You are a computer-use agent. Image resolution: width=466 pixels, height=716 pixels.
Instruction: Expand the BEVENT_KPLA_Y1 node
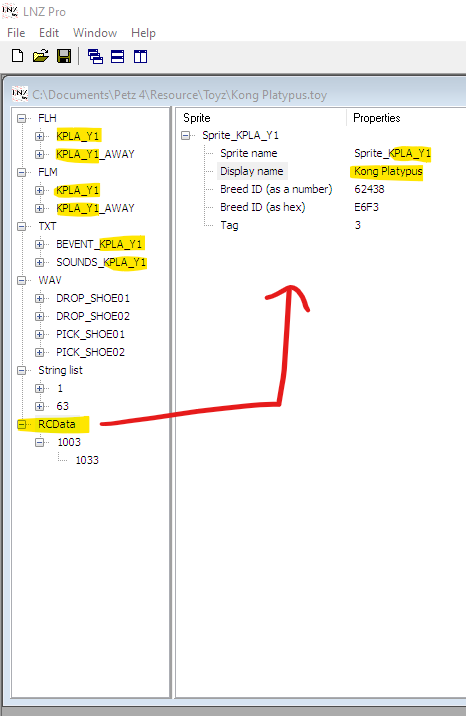coord(39,244)
